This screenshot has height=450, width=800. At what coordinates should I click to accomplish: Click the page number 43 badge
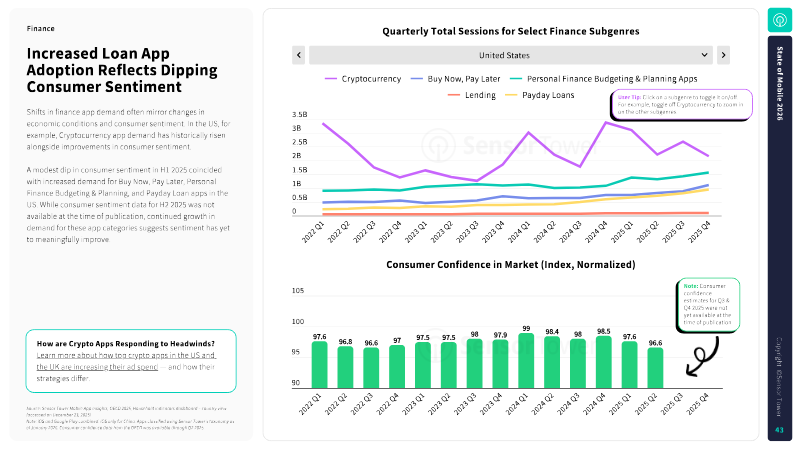(x=780, y=430)
